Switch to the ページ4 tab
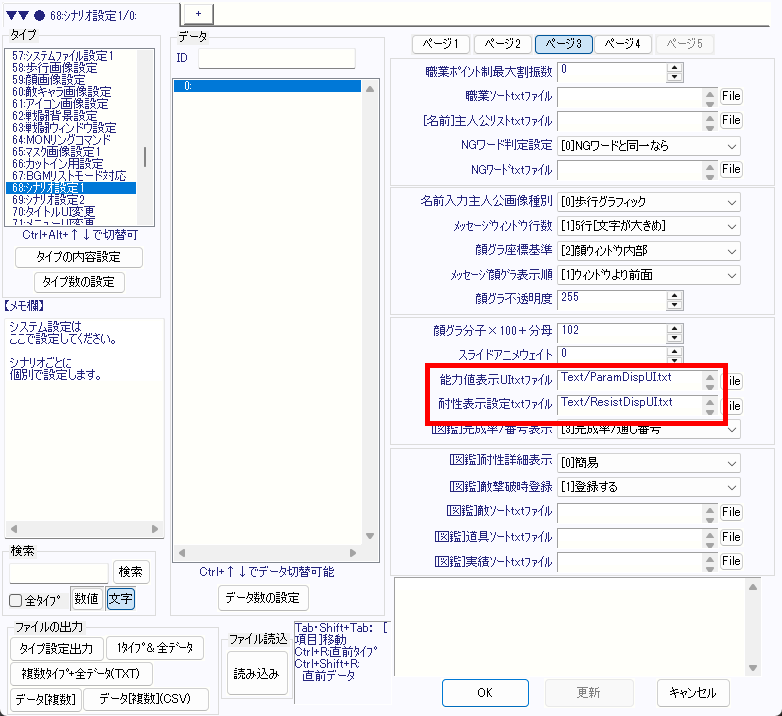The width and height of the screenshot is (782, 716). pyautogui.click(x=623, y=44)
